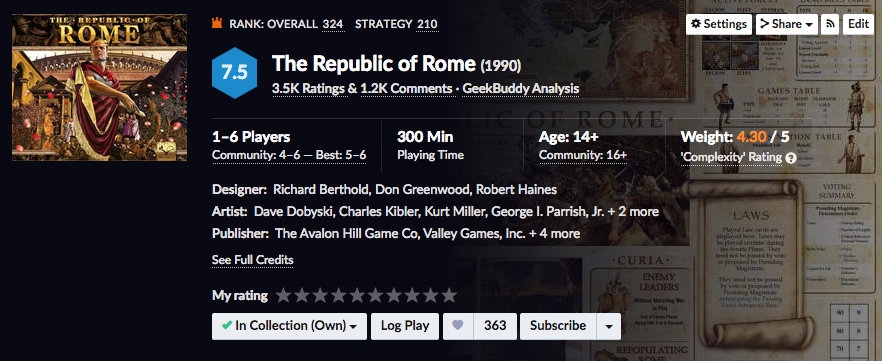Click the Log Play button
This screenshot has height=361, width=882.
click(x=405, y=326)
